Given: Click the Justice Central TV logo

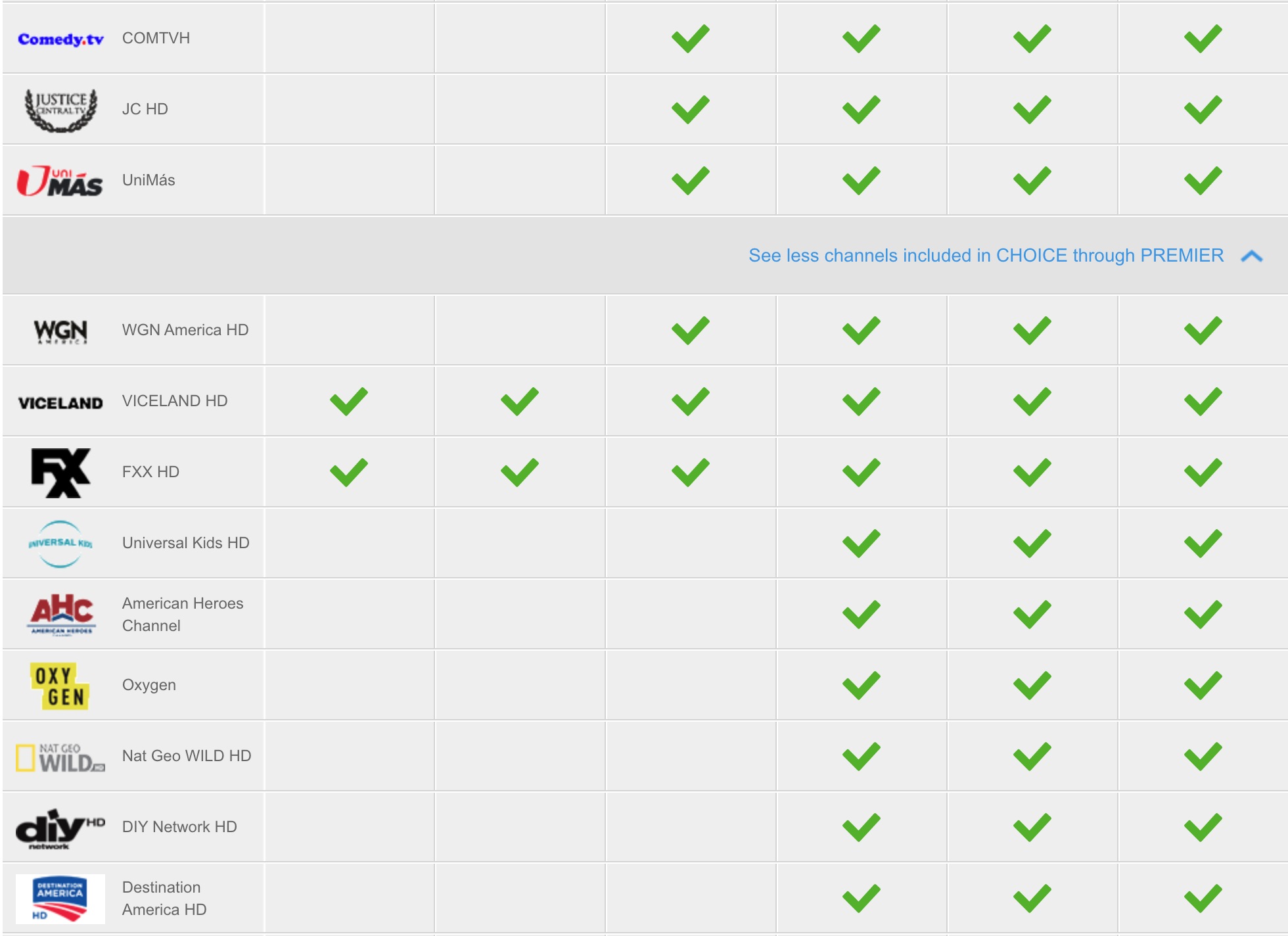Looking at the screenshot, I should 61,110.
